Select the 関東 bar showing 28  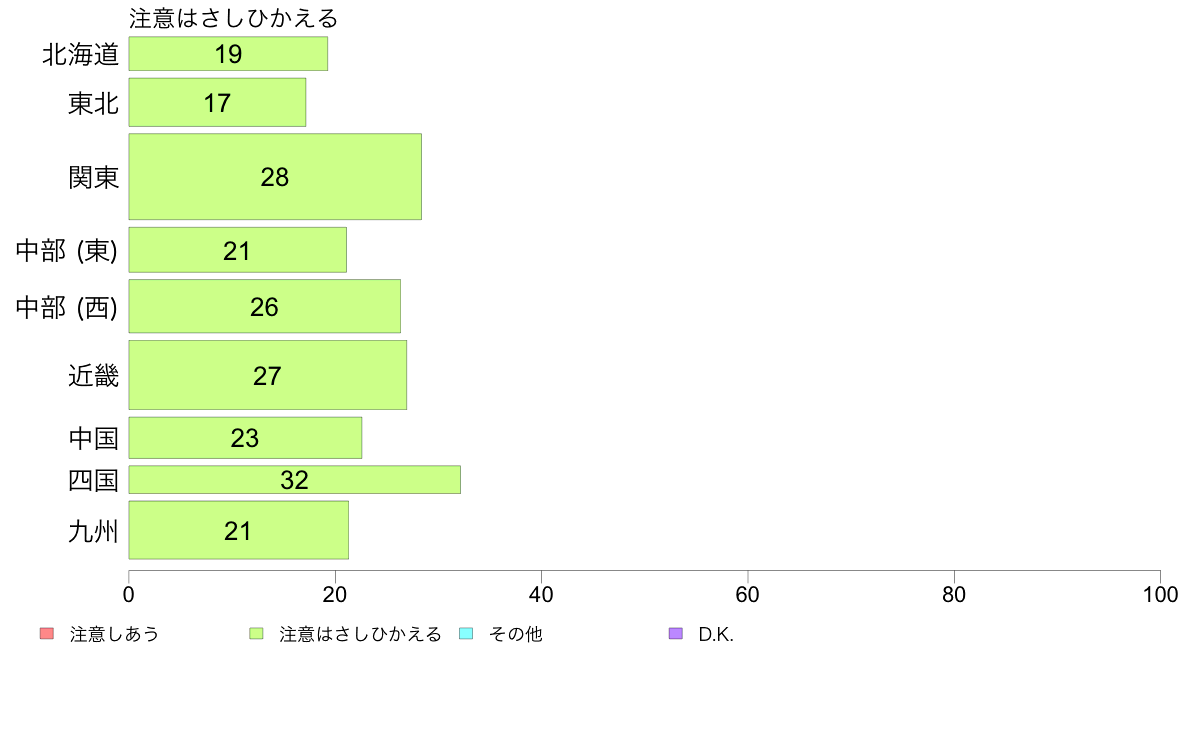(x=275, y=177)
